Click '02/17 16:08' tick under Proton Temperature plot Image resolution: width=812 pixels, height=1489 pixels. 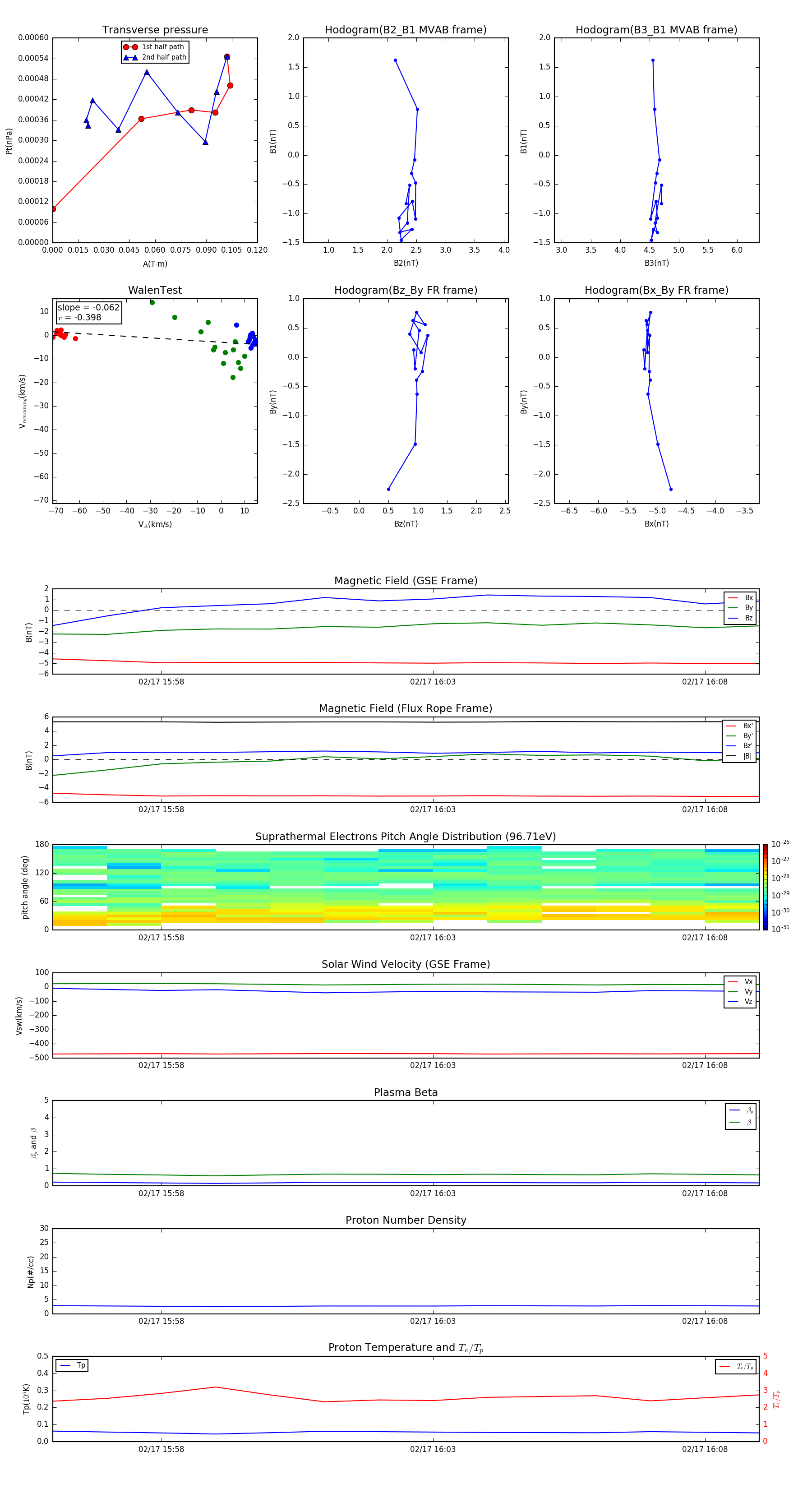(x=705, y=1449)
